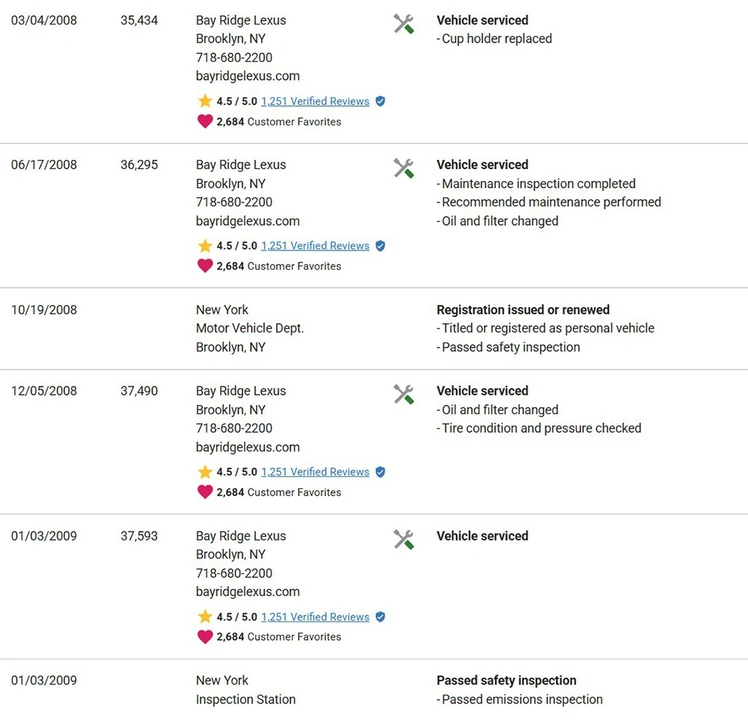Image resolution: width=748 pixels, height=720 pixels.
Task: Open 1,251 Verified Reviews link in 03/04/2008 entry
Action: click(x=315, y=101)
